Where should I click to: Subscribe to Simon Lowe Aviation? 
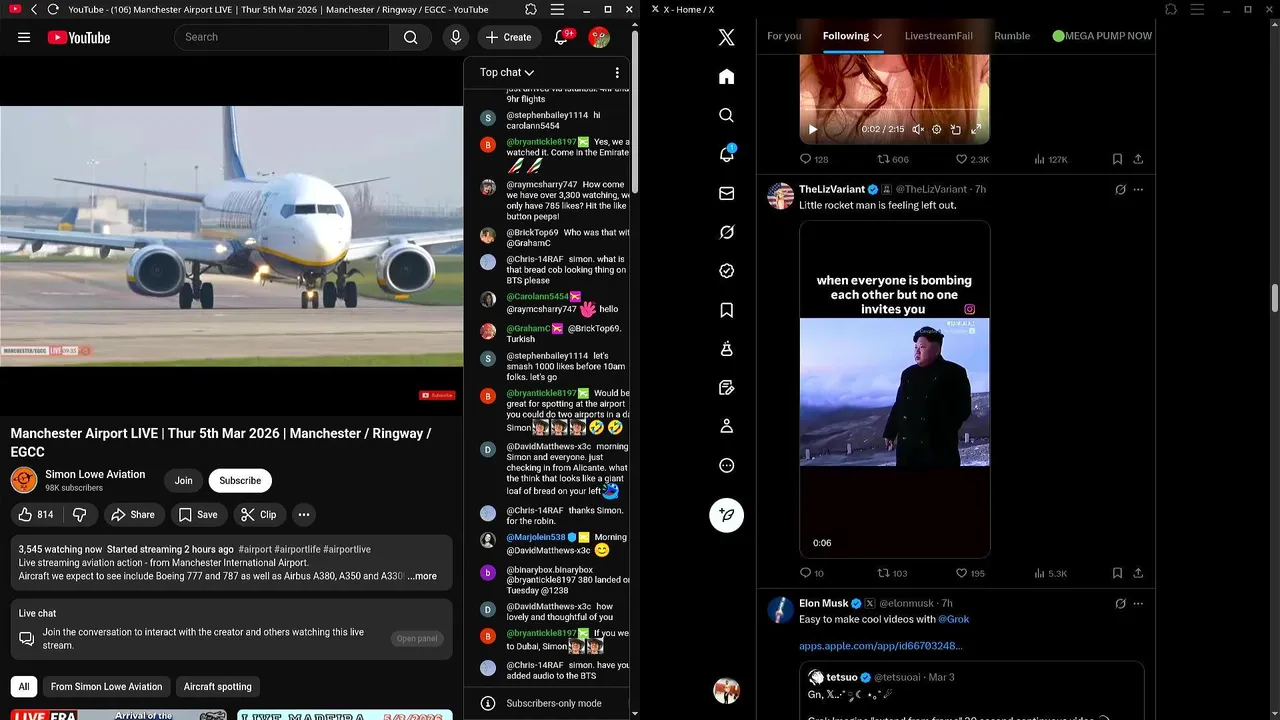[x=240, y=481]
